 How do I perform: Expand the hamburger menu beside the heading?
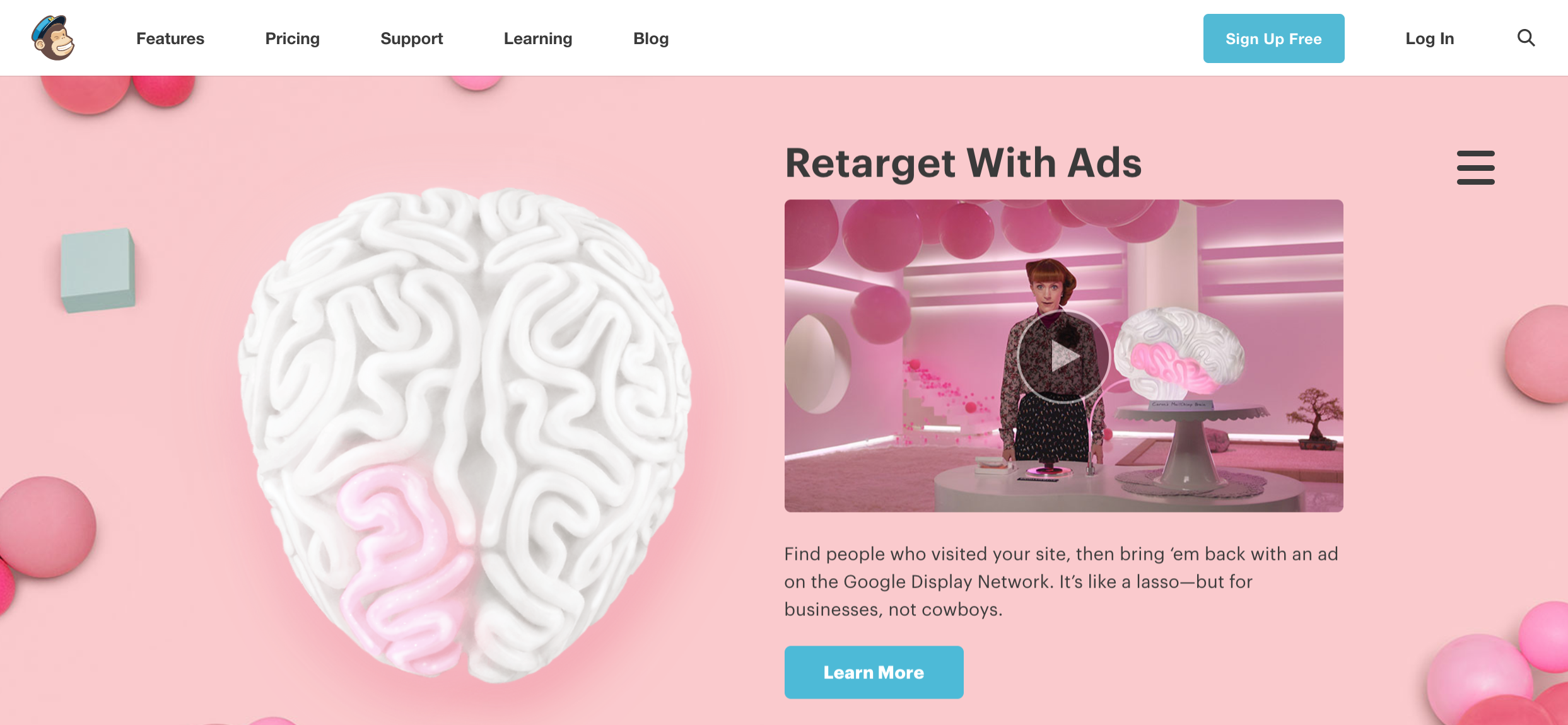coord(1475,167)
